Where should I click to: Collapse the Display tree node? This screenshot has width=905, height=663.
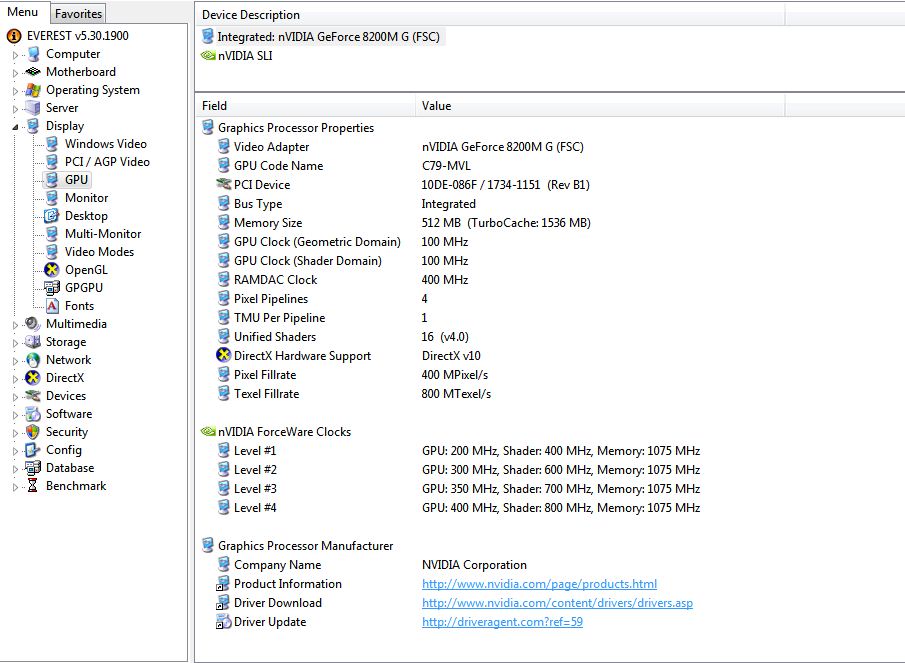16,127
